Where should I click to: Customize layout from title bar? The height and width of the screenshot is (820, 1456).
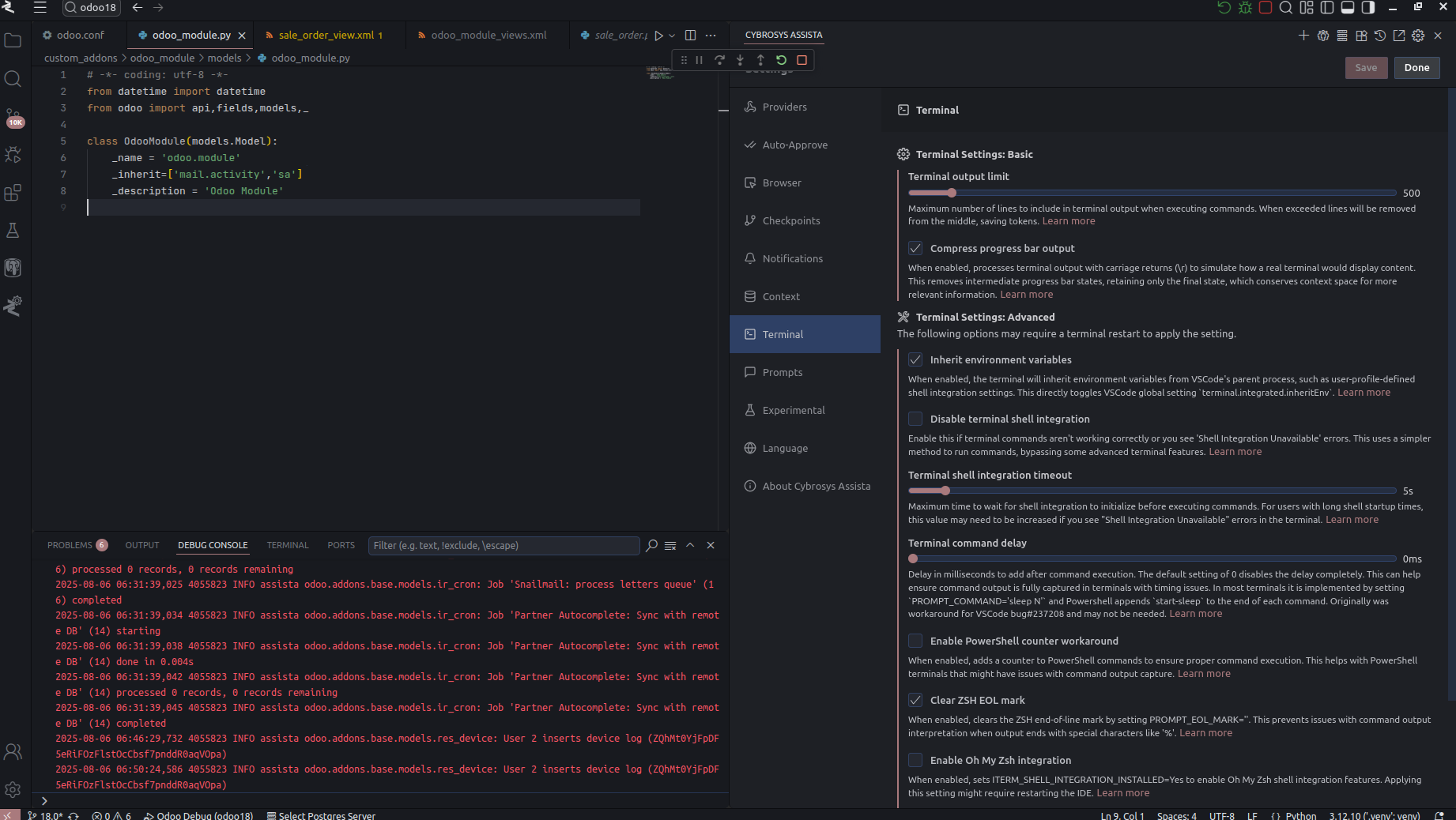coord(1307,7)
